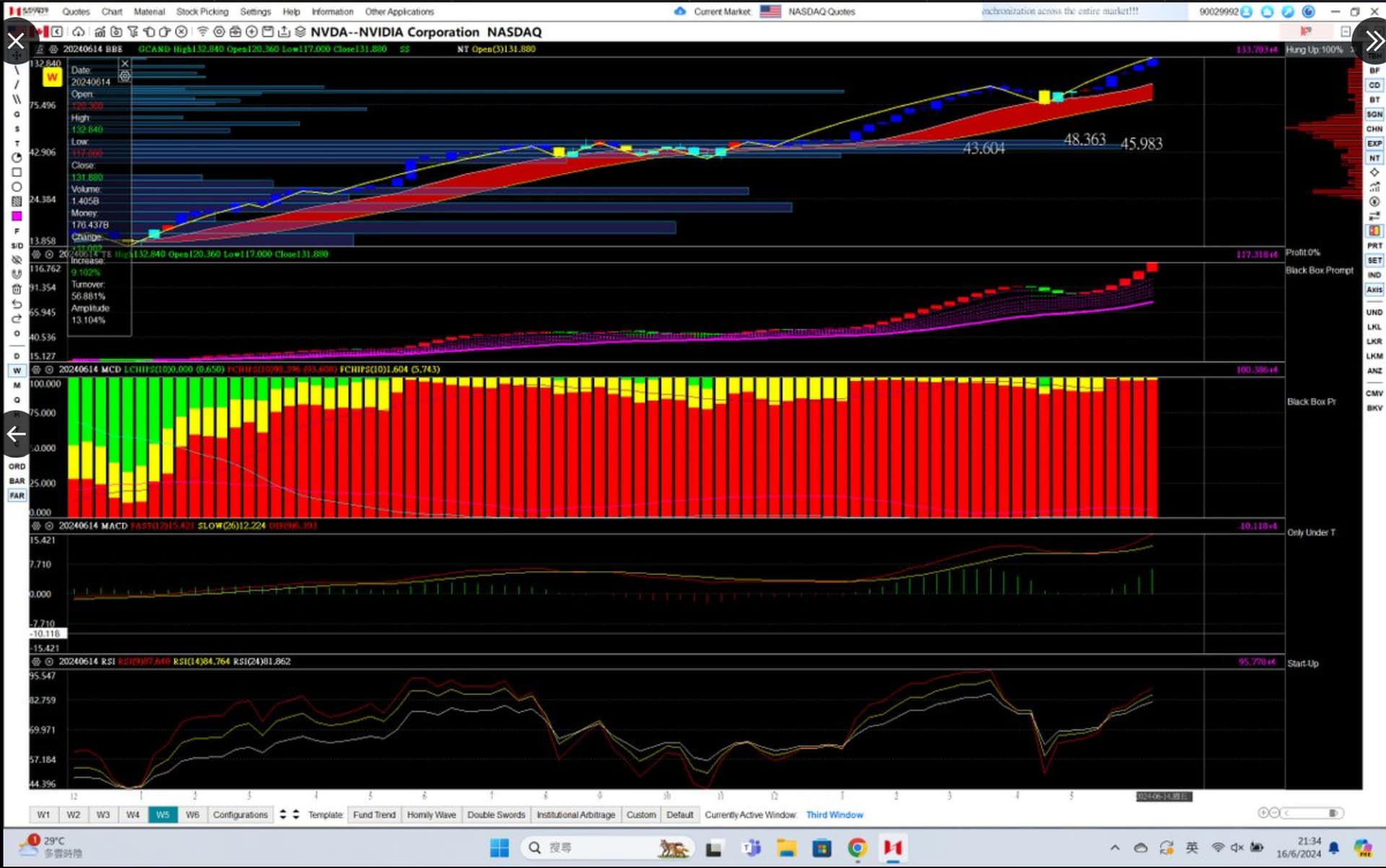
Task: Select the rectangle drawing tool
Action: 17,172
